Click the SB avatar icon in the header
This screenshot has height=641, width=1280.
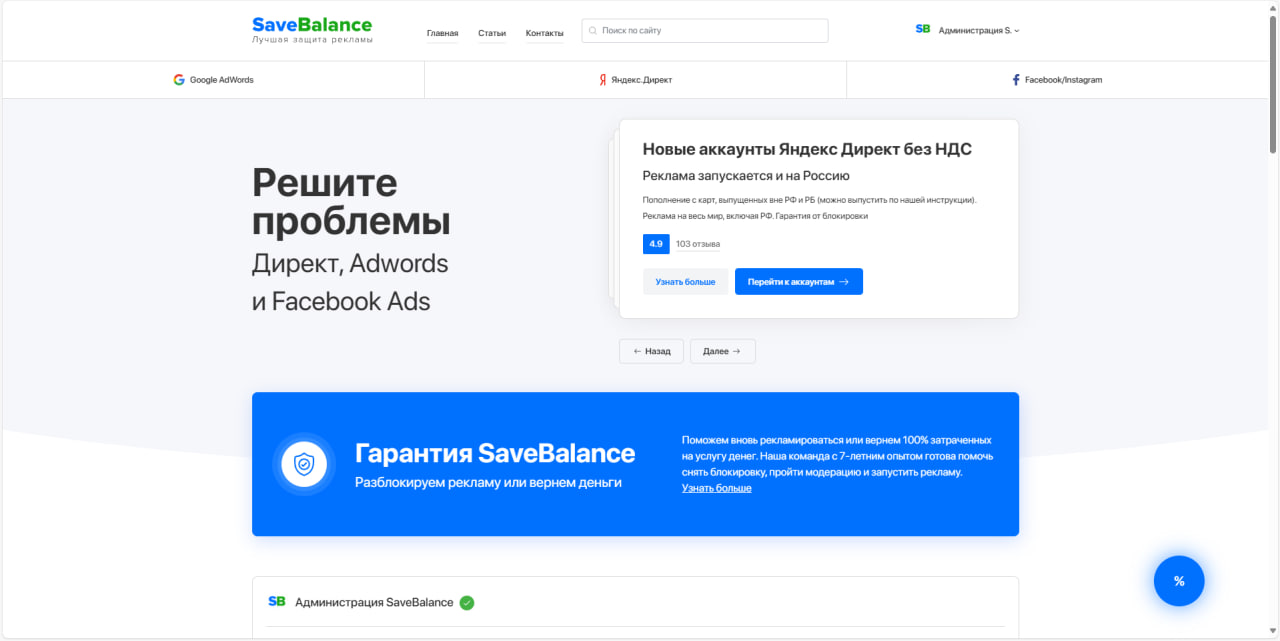tap(923, 30)
